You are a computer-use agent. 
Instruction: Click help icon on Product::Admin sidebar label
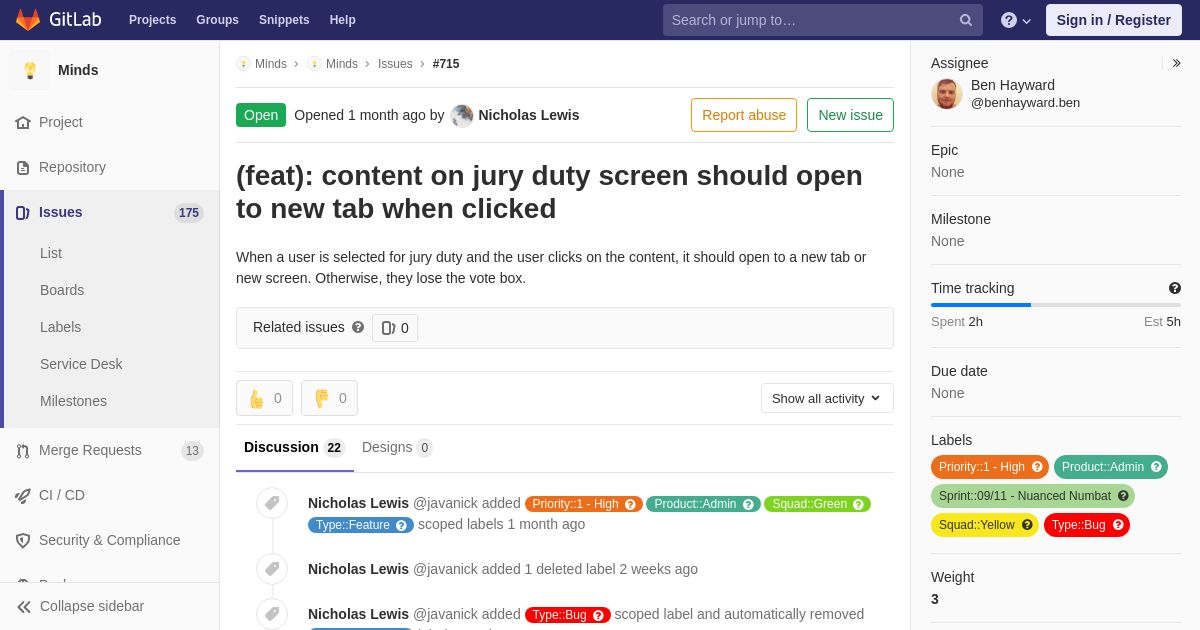tap(1156, 467)
